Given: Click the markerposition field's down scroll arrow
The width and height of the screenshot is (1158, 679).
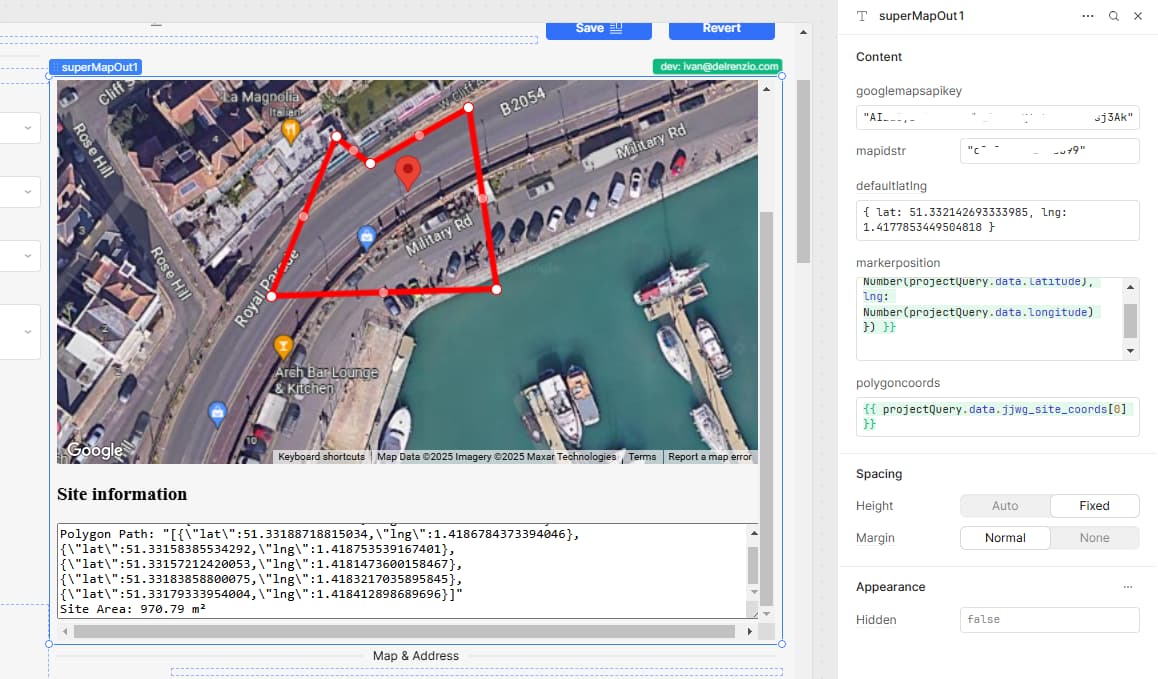Looking at the screenshot, I should [x=1130, y=351].
